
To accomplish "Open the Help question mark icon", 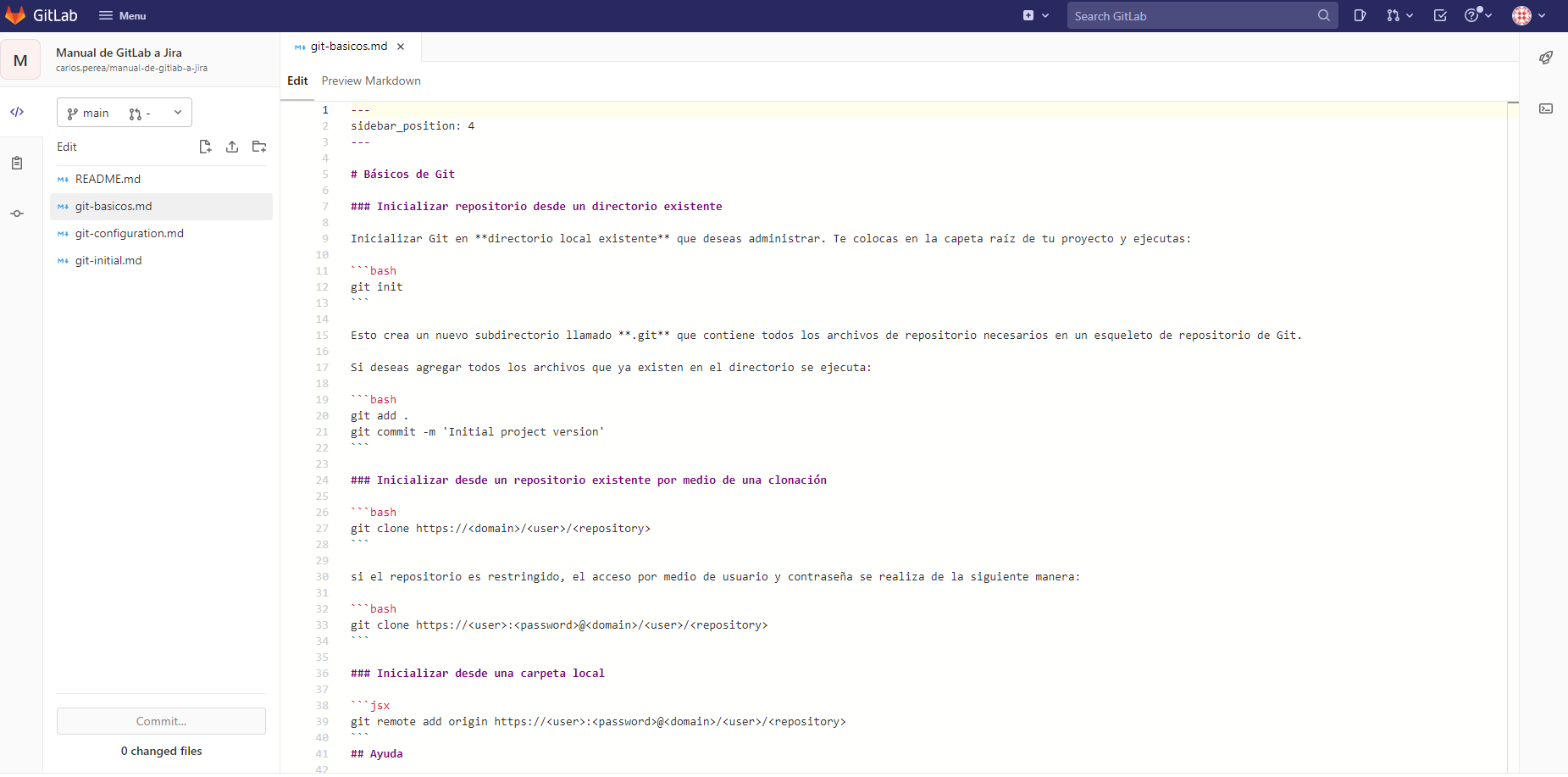I will (1472, 15).
